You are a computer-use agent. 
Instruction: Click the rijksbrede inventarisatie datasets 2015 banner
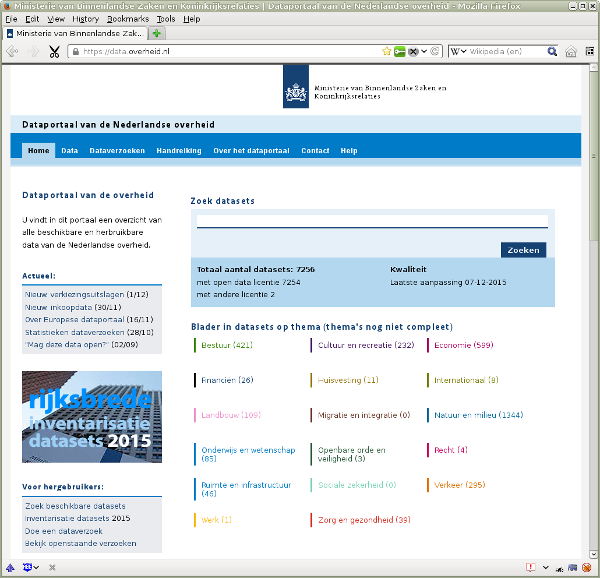tap(92, 417)
